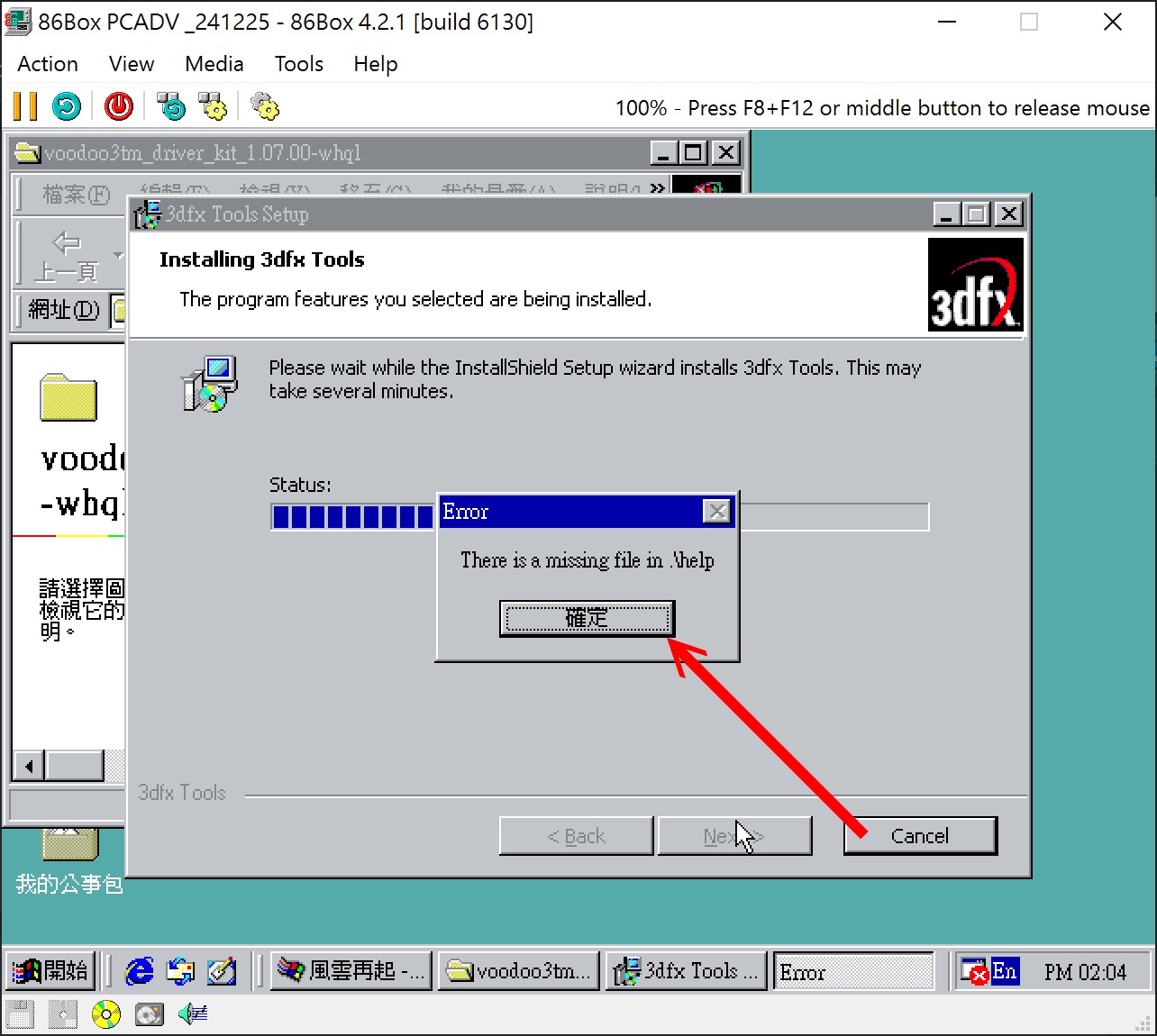Pause the 86Box emulation
Image resolution: width=1157 pixels, height=1036 pixels.
25,106
